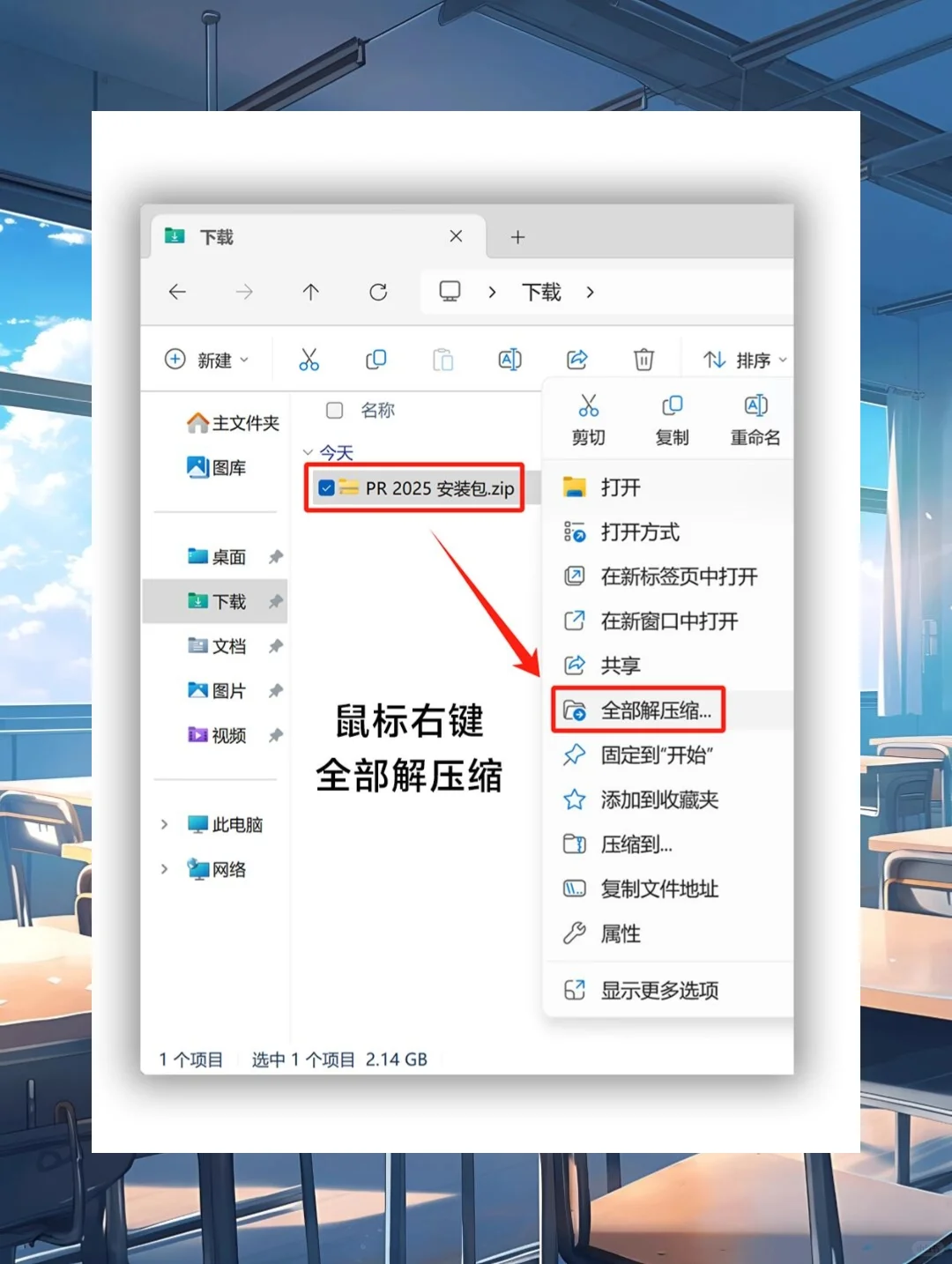Select the Copy icon in the toolbar
The width and height of the screenshot is (952, 1264).
(376, 359)
